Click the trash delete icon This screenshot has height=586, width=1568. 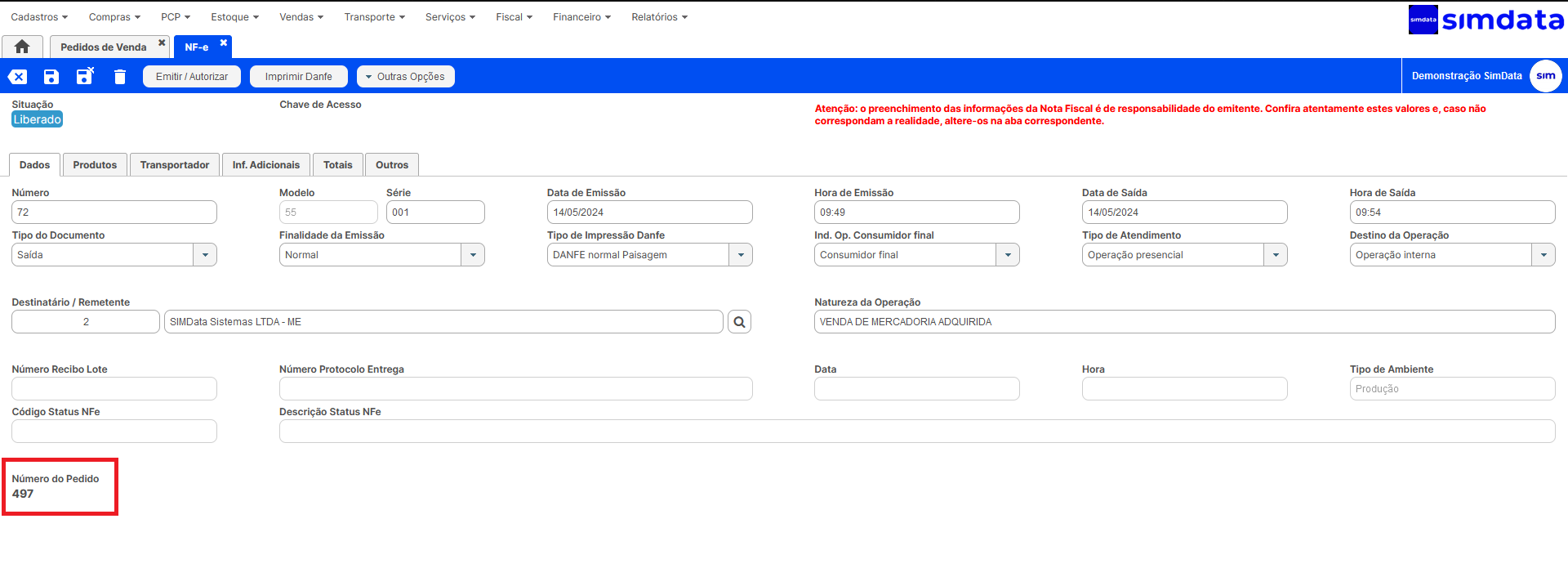pos(120,77)
